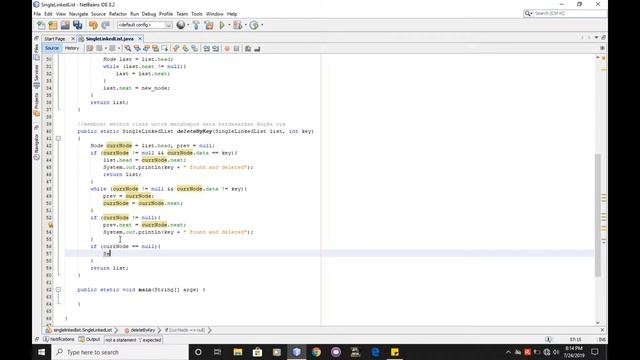Toggle Highlight Search in editor toolbar
The height and width of the screenshot is (360, 640).
(x=156, y=49)
